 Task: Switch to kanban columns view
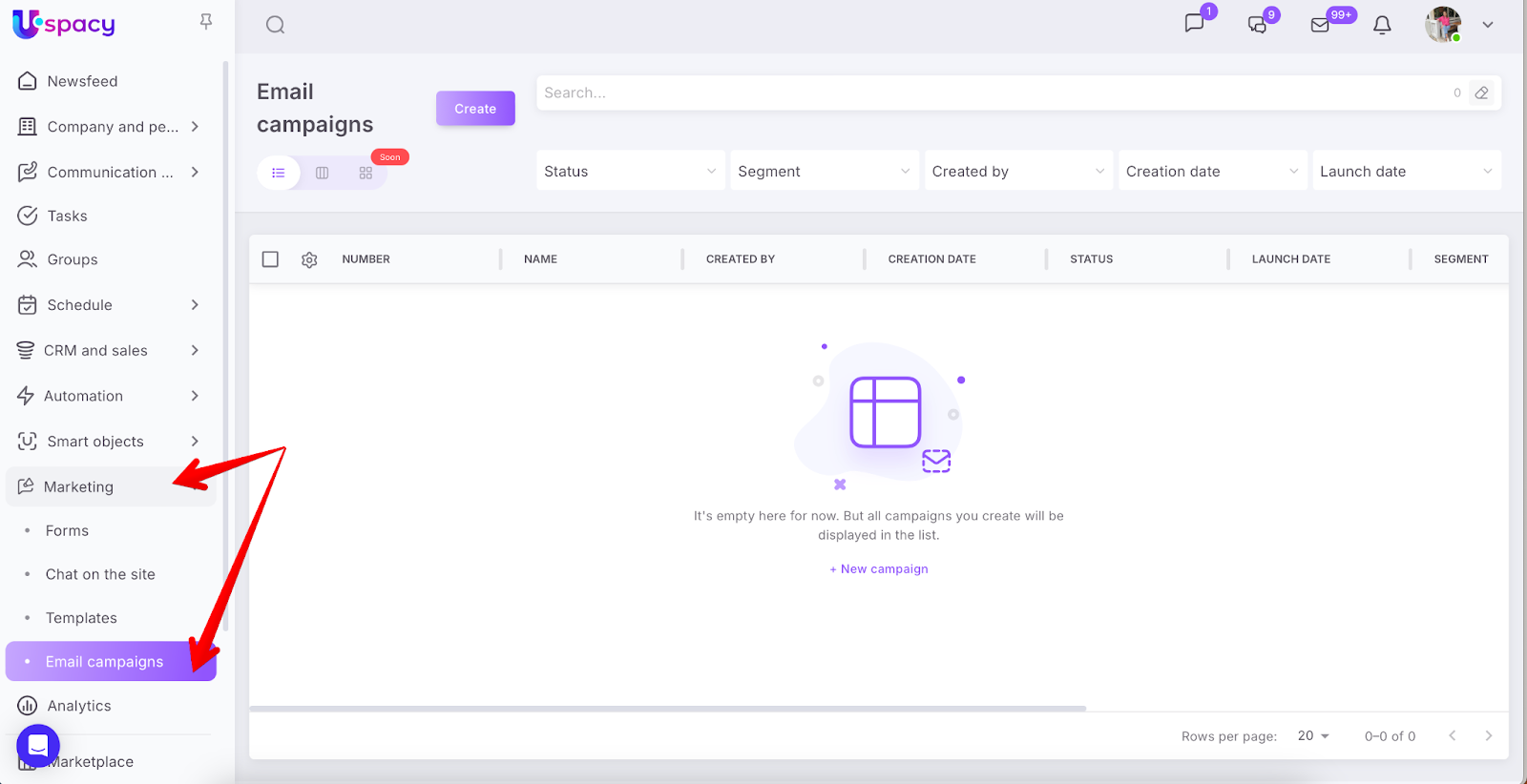[323, 173]
